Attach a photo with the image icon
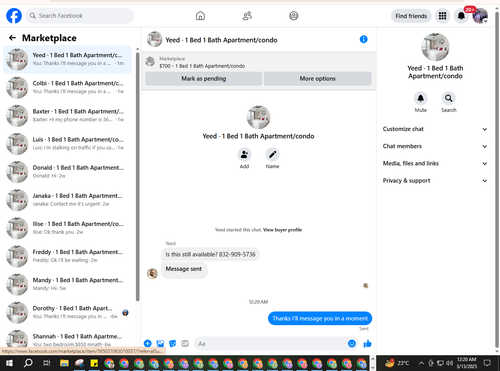500x371 pixels. pos(160,343)
